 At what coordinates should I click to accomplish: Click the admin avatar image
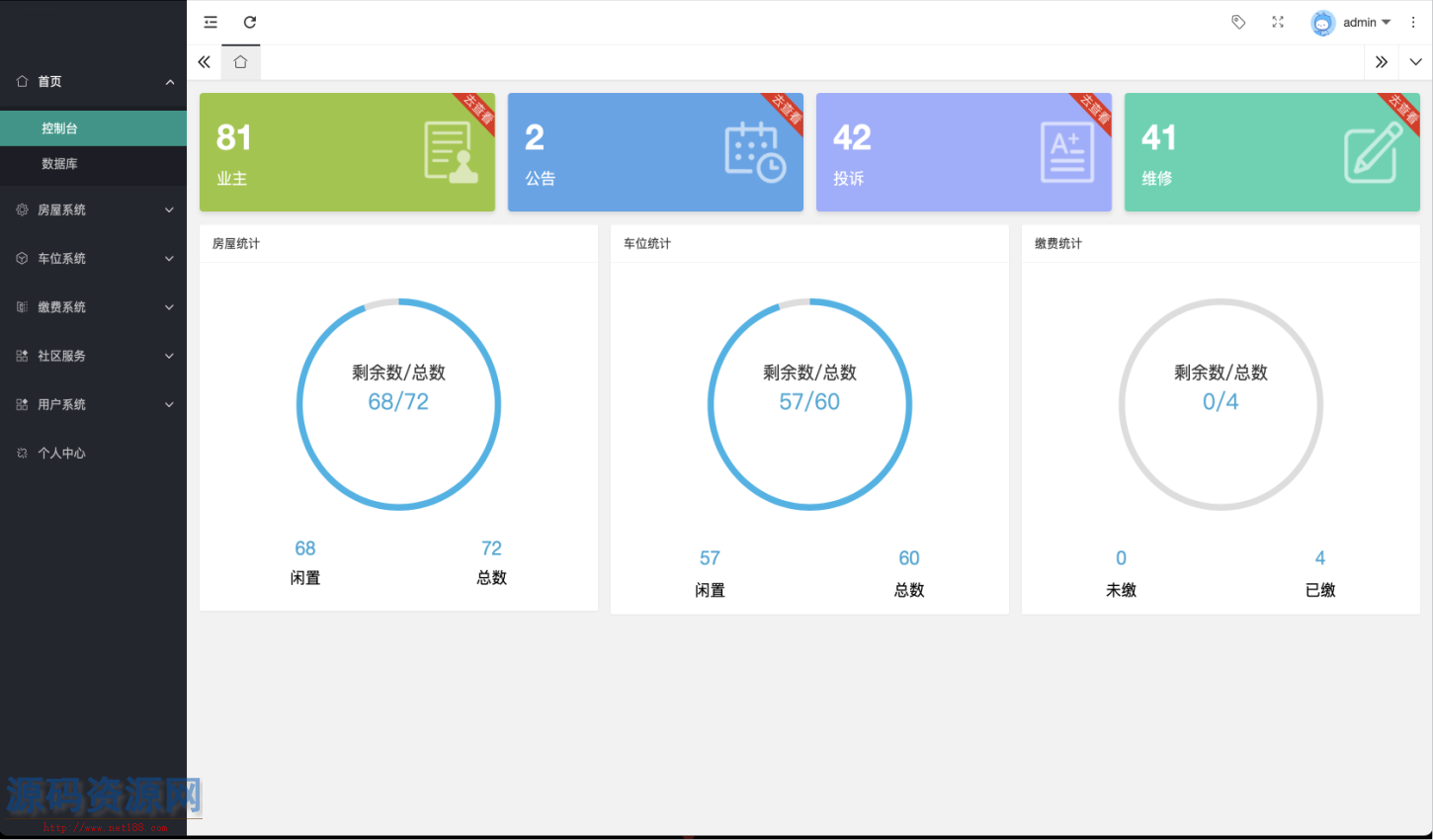point(1322,23)
